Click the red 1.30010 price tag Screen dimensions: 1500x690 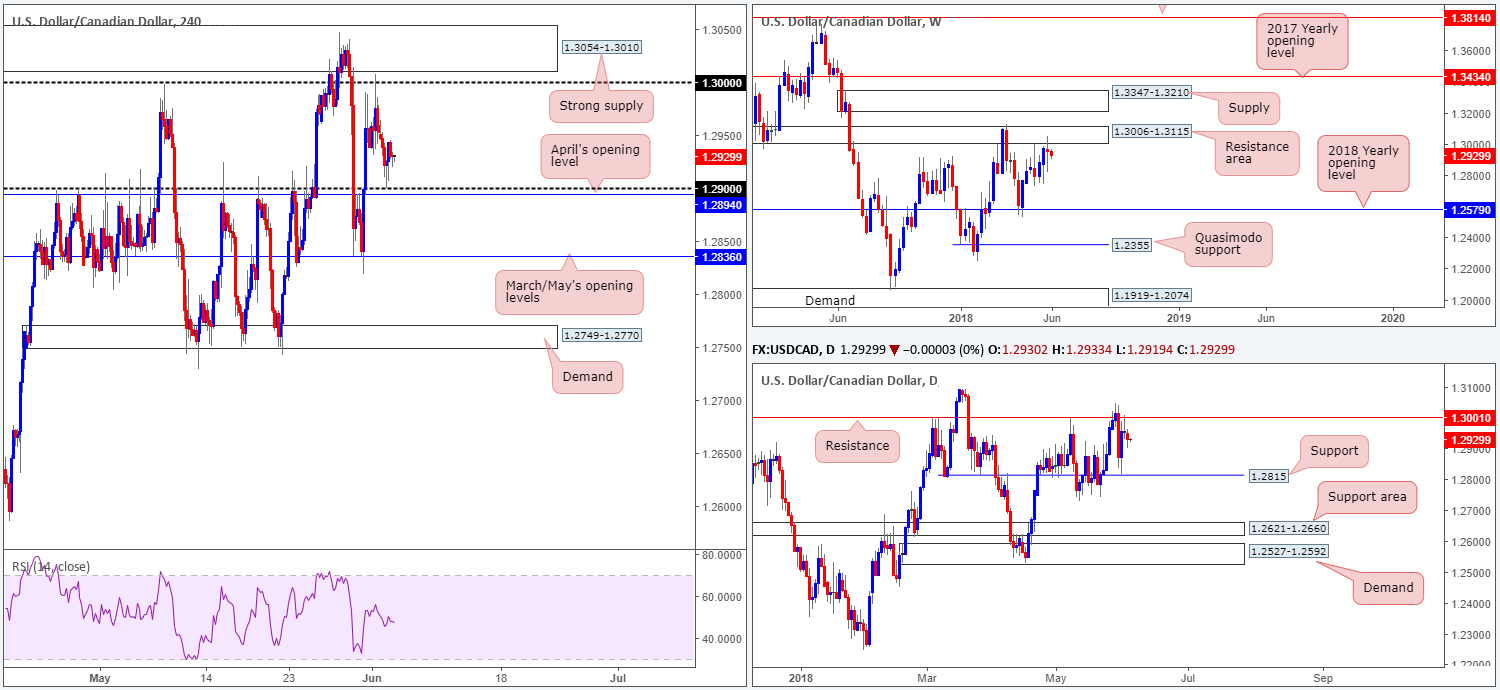point(1472,418)
